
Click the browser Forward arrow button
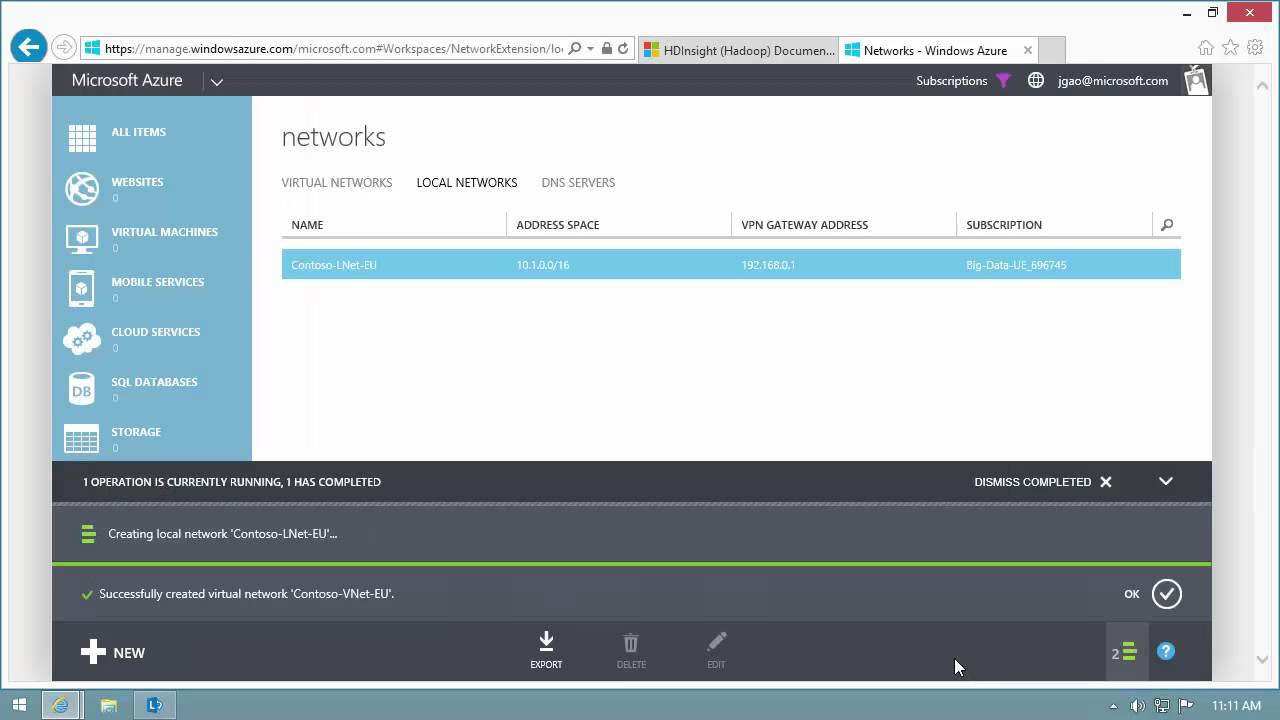pyautogui.click(x=63, y=47)
